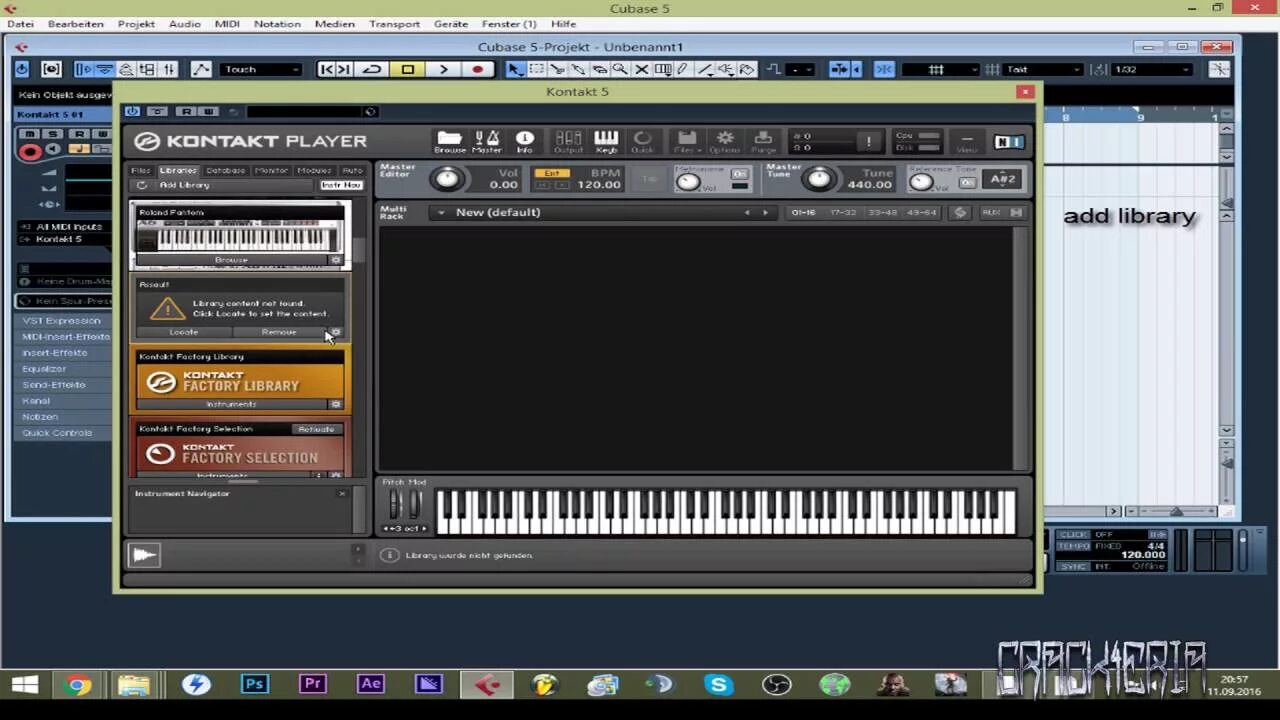Turn Reference Tone On button
This screenshot has width=1280, height=720.
(x=967, y=182)
